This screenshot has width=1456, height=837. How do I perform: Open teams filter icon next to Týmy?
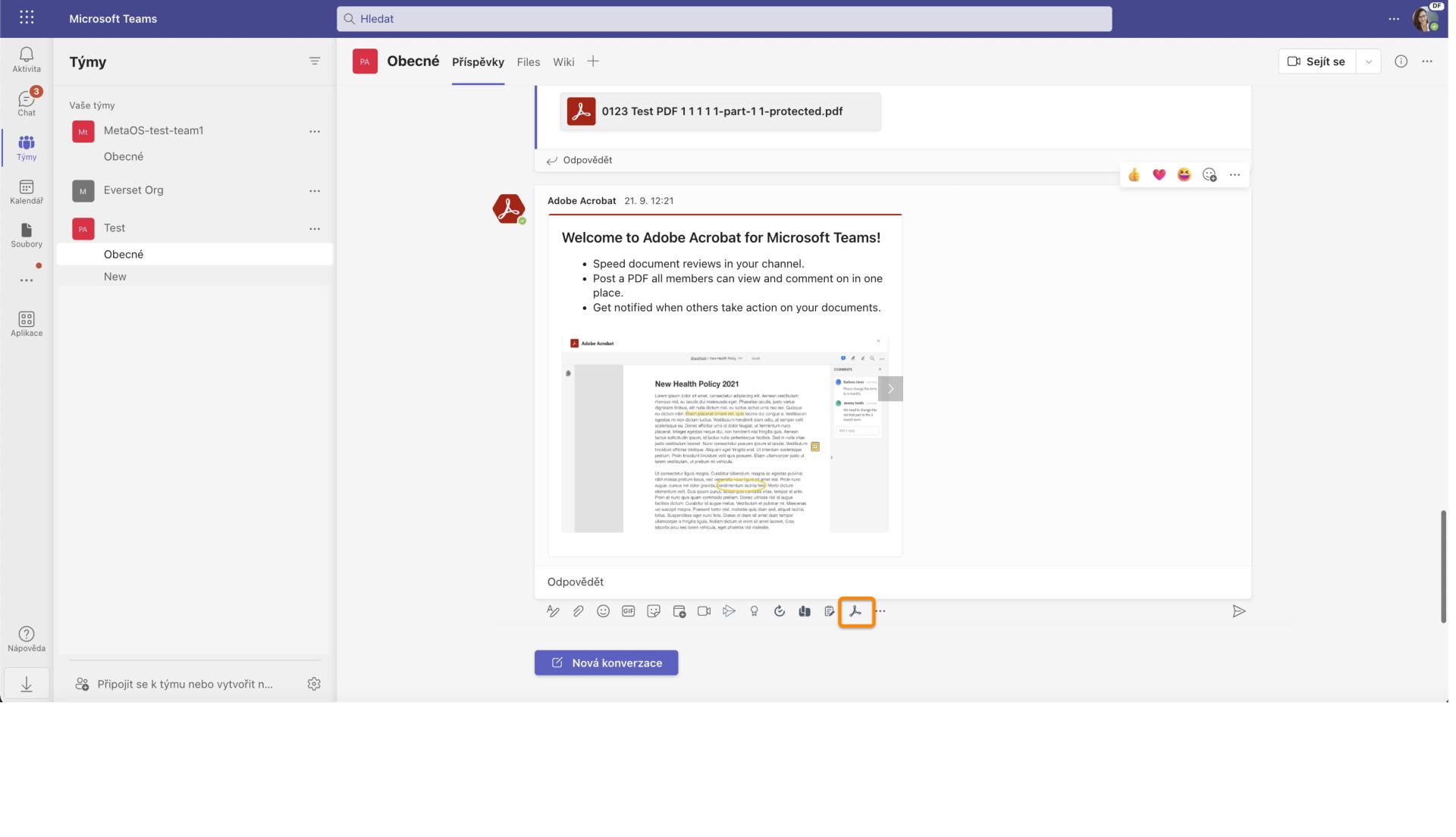pos(315,61)
